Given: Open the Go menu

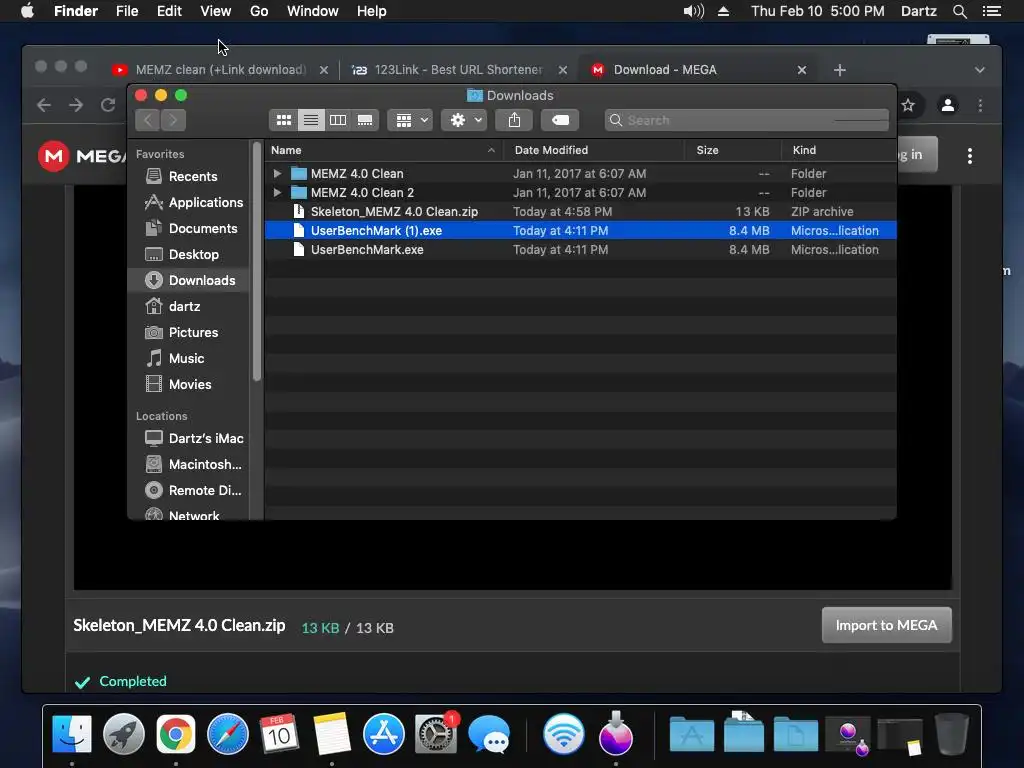Looking at the screenshot, I should tap(259, 11).
